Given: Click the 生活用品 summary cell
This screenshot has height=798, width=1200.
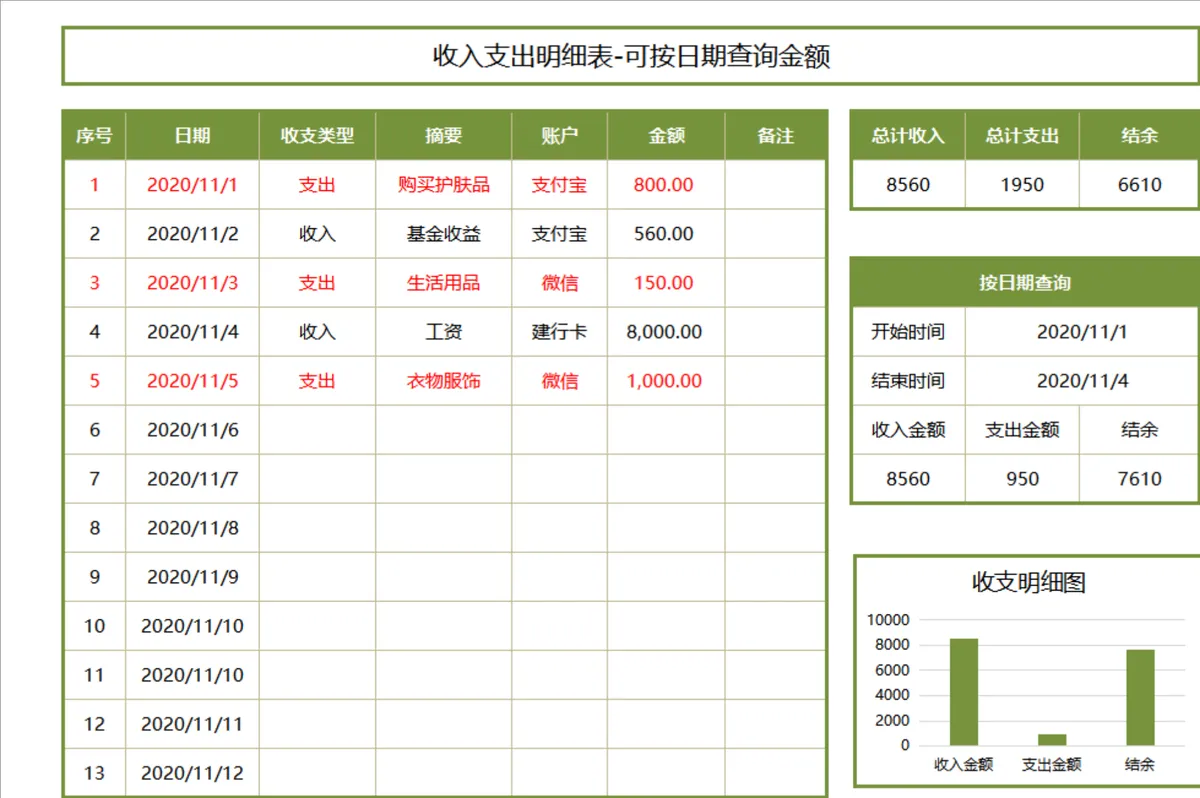Looking at the screenshot, I should [x=444, y=283].
